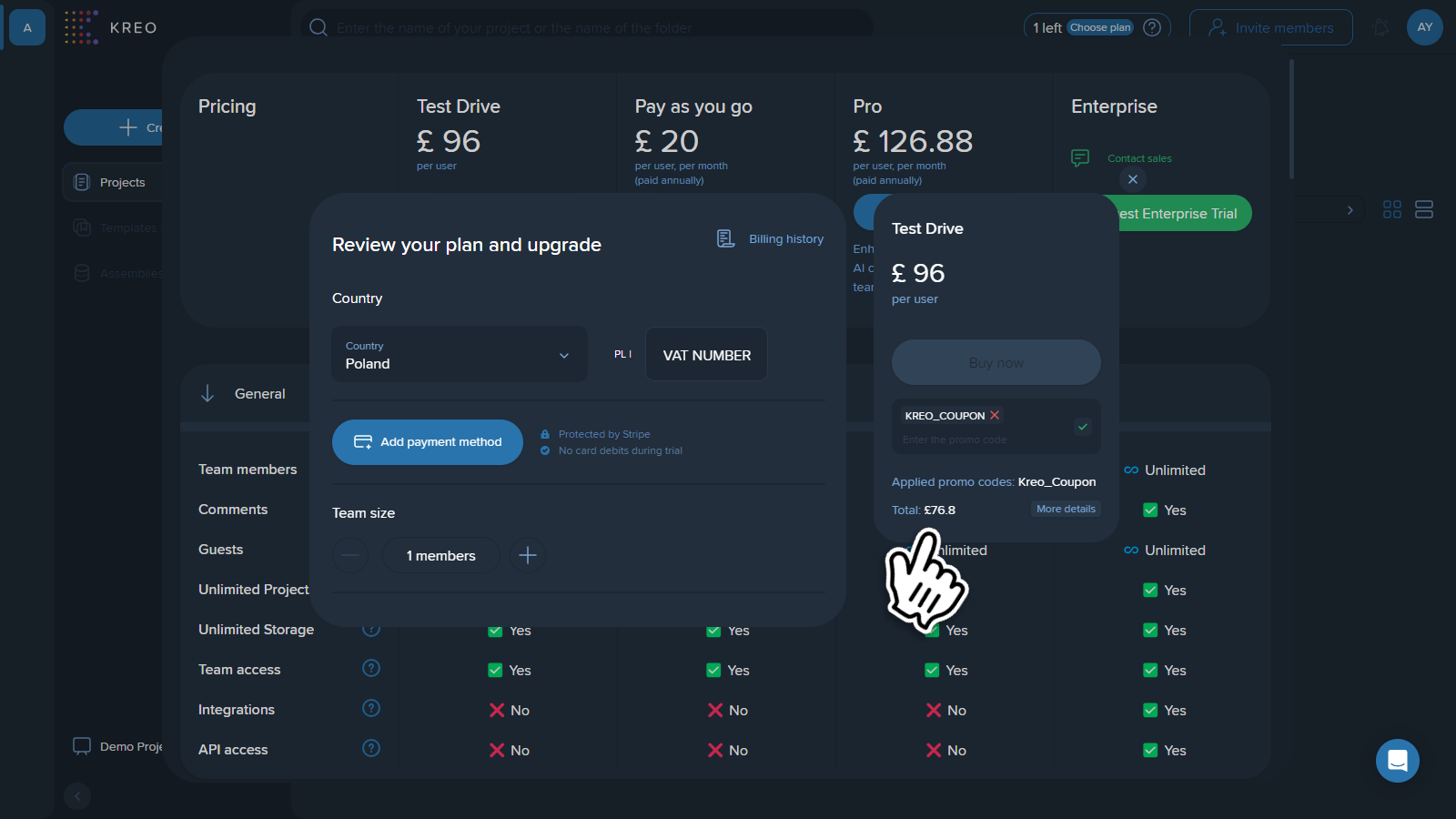This screenshot has height=819, width=1456.
Task: Click the Pro plan £ 126.88 price
Action: [913, 141]
